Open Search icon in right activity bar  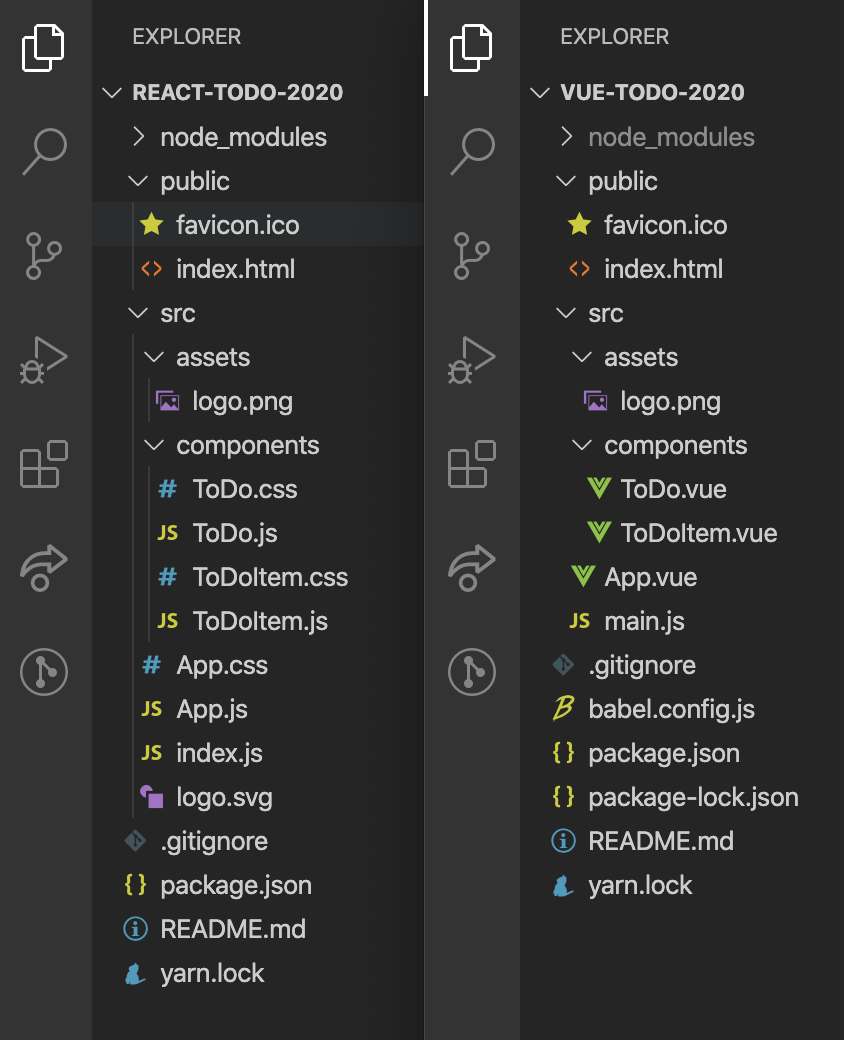[472, 151]
